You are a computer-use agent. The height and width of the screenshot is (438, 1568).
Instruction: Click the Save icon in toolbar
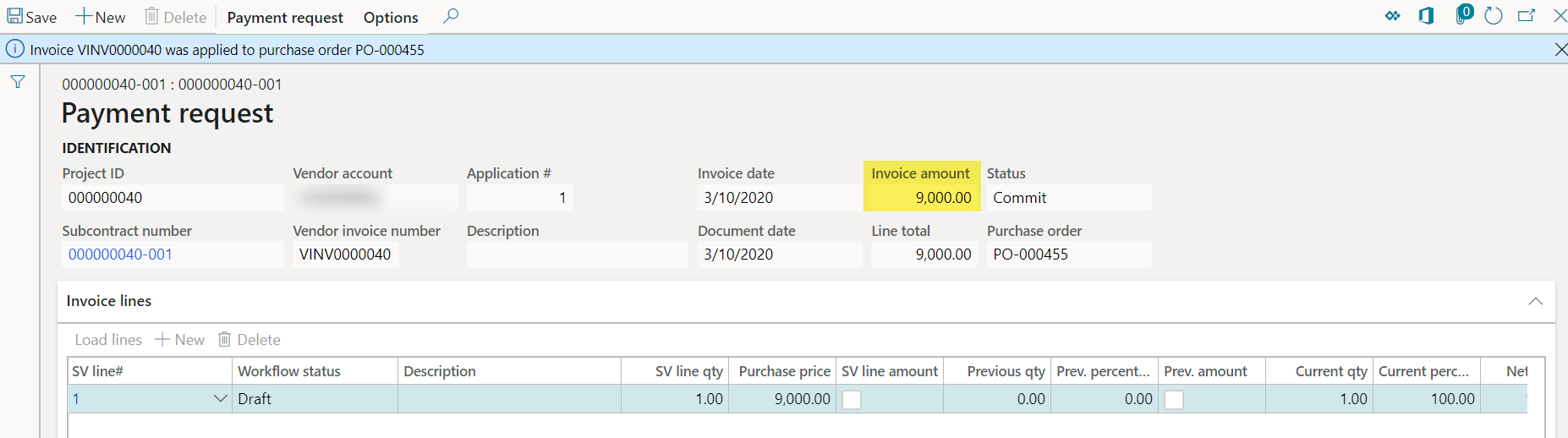(15, 17)
